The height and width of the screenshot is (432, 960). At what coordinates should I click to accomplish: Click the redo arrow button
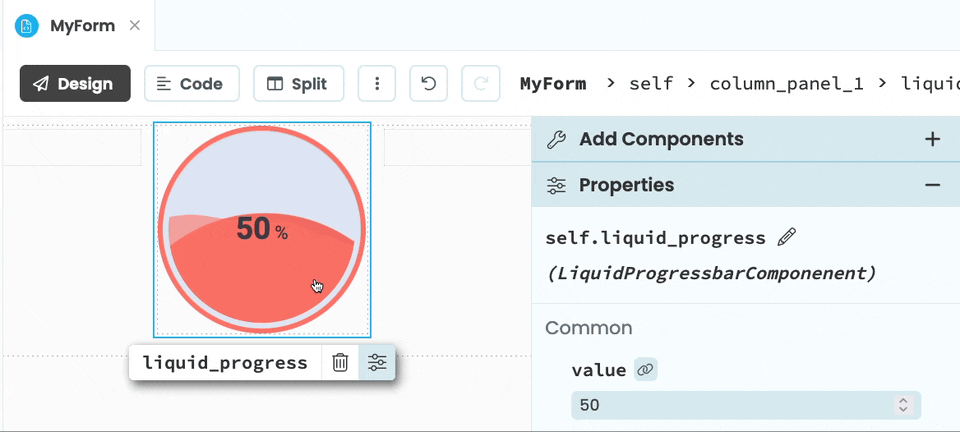click(480, 84)
